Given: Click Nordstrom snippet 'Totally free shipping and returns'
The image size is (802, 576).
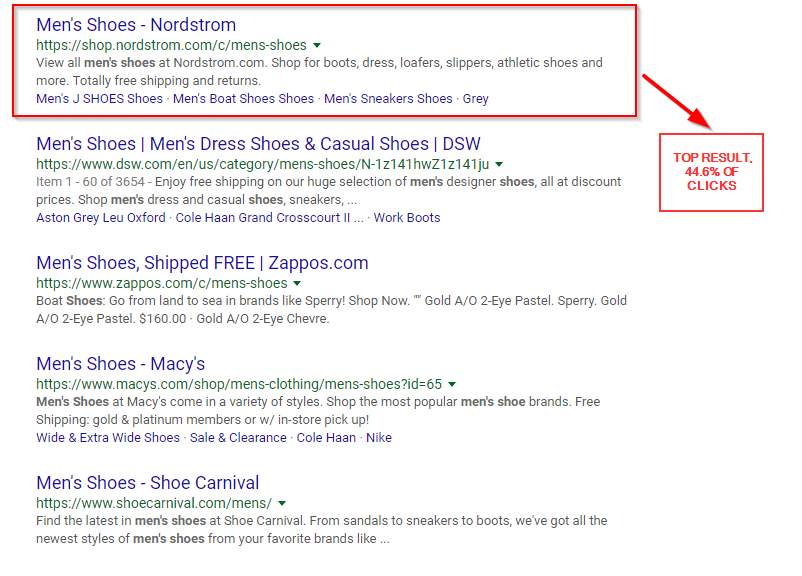Looking at the screenshot, I should [167, 81].
